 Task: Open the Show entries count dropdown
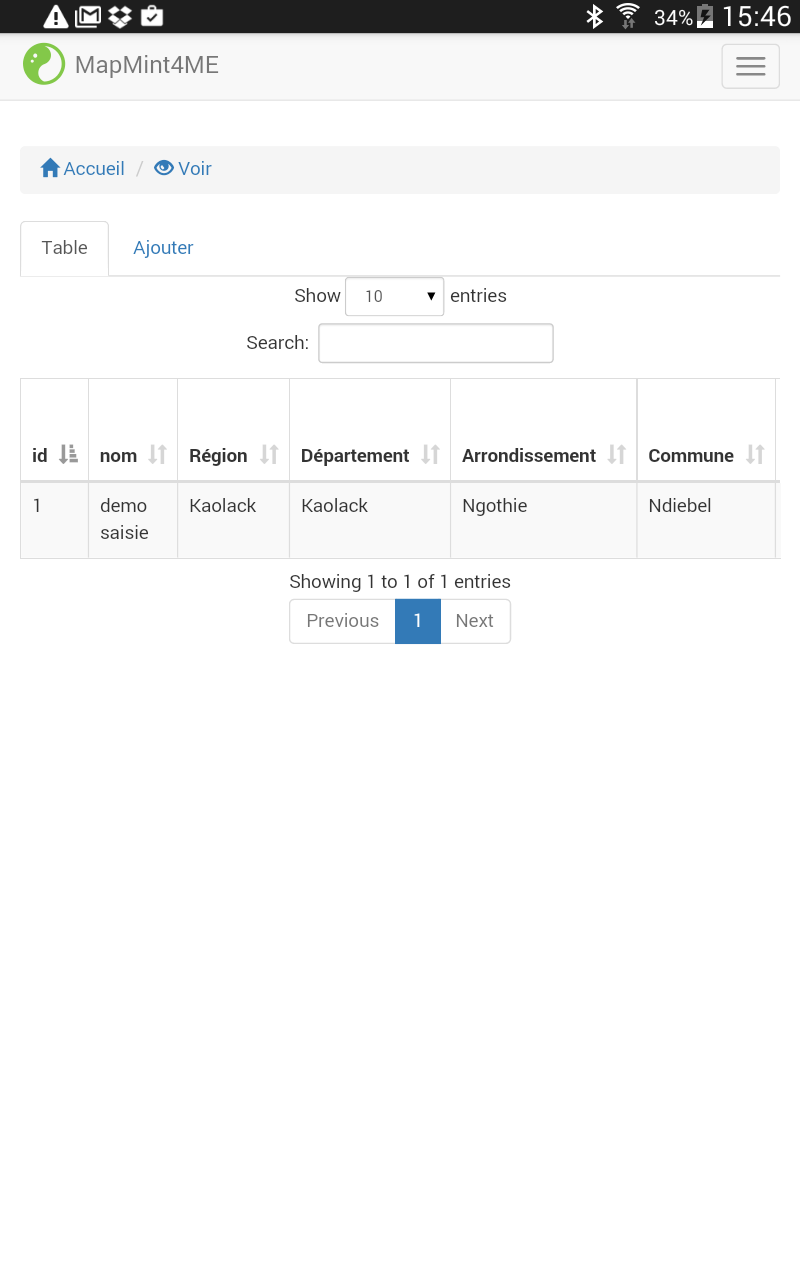point(394,296)
